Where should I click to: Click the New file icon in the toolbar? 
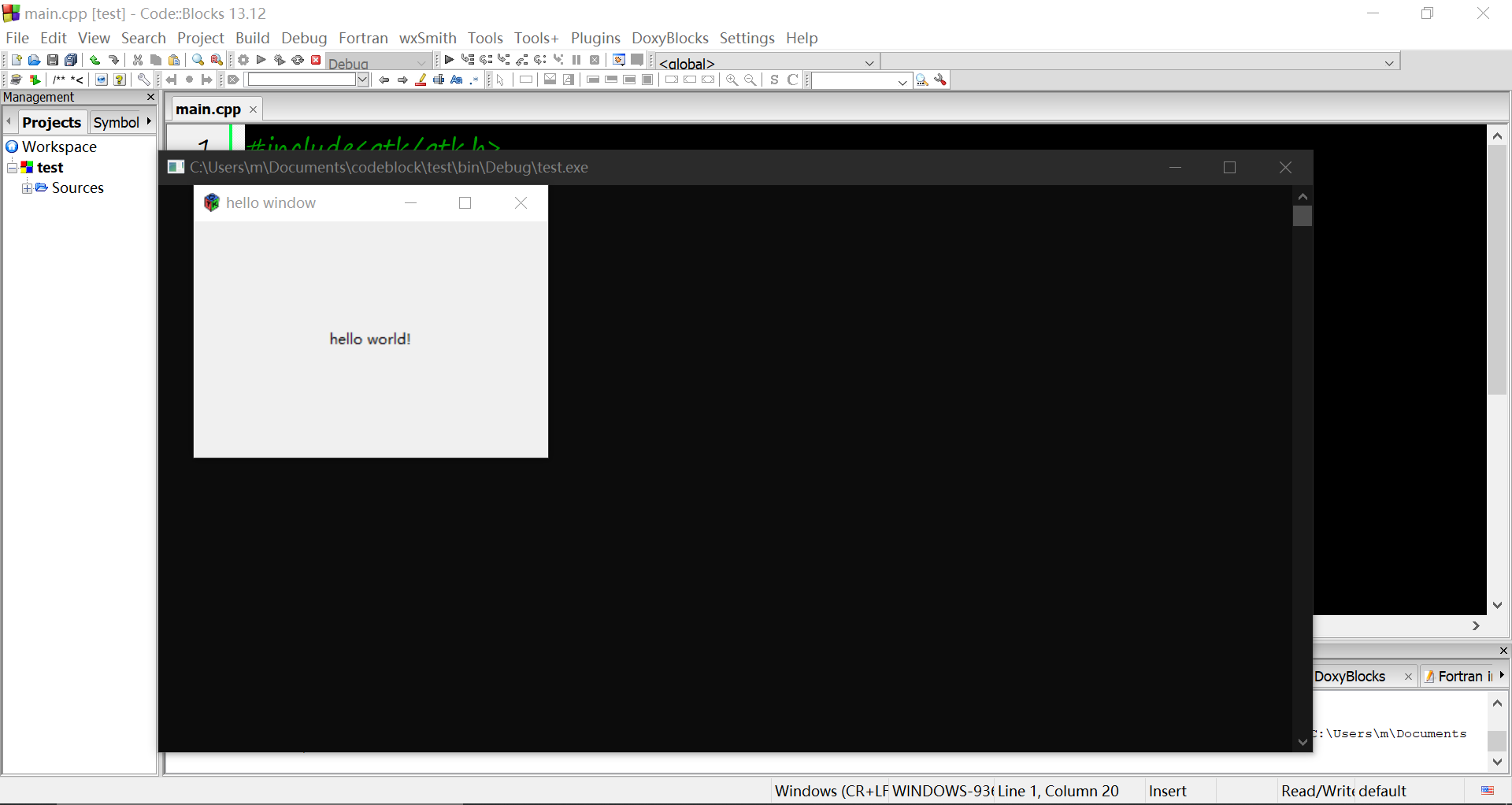click(x=16, y=60)
